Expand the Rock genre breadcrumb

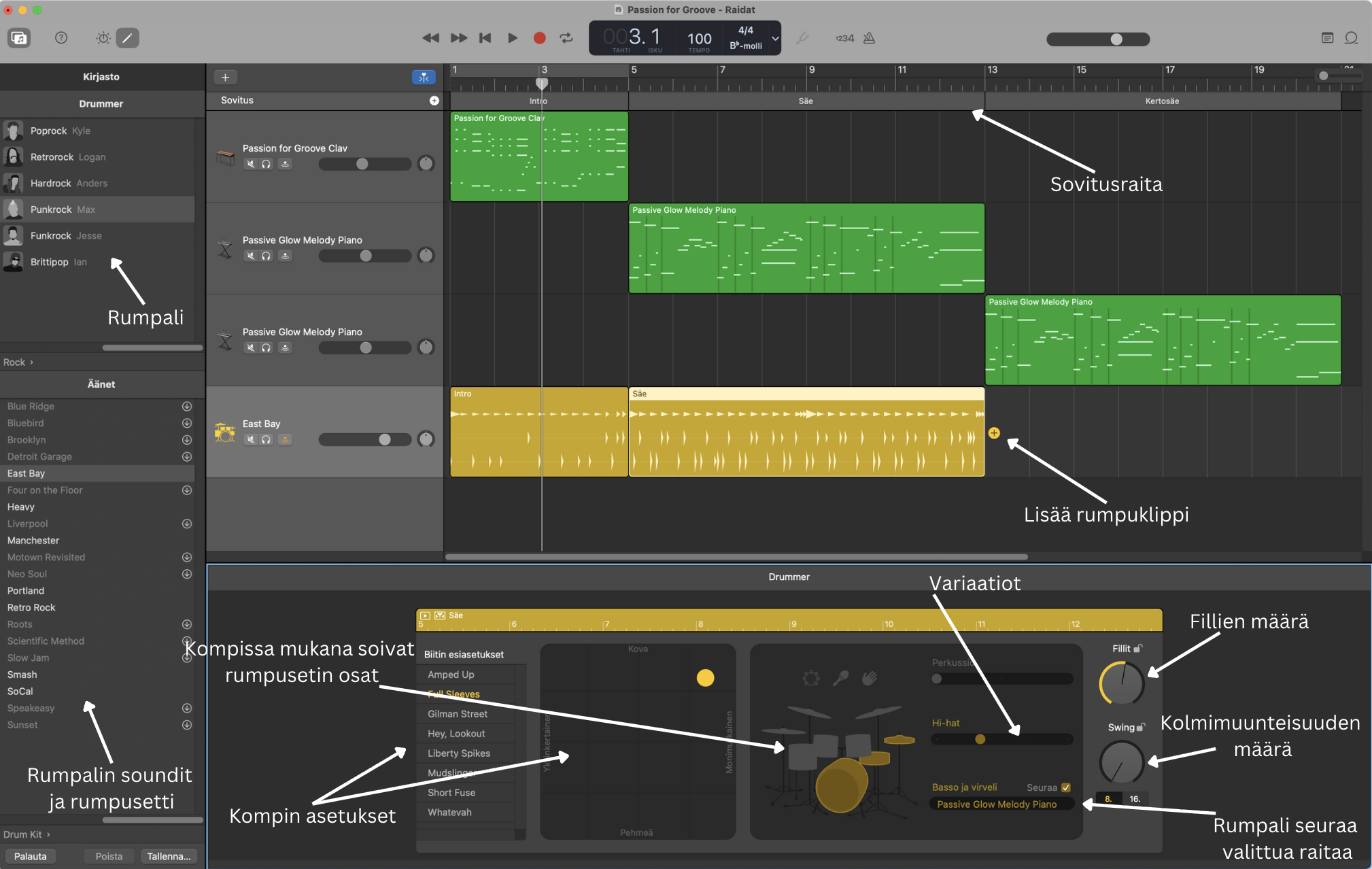[18, 362]
